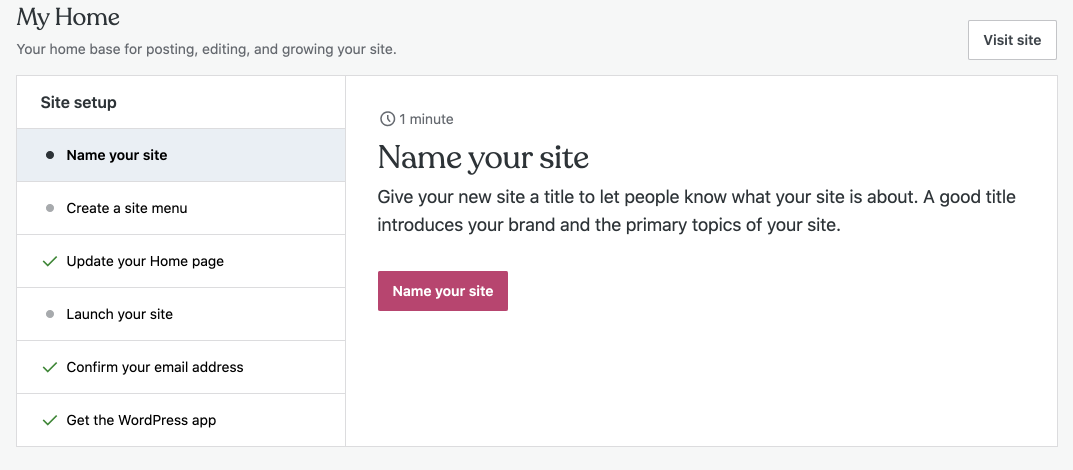Click the green checkmark beside Get the WordPress app
1073x470 pixels.
49,420
